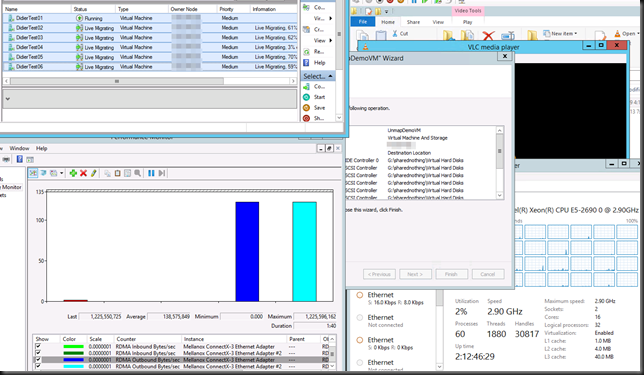The height and width of the screenshot is (375, 644).
Task: Expand the collapsed details pane chevron
Action: 7,99
